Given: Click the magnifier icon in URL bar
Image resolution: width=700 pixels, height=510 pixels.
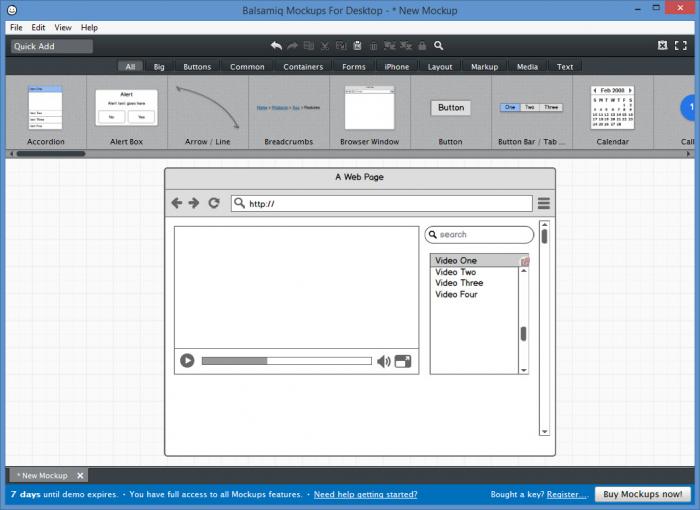Looking at the screenshot, I should tap(240, 203).
